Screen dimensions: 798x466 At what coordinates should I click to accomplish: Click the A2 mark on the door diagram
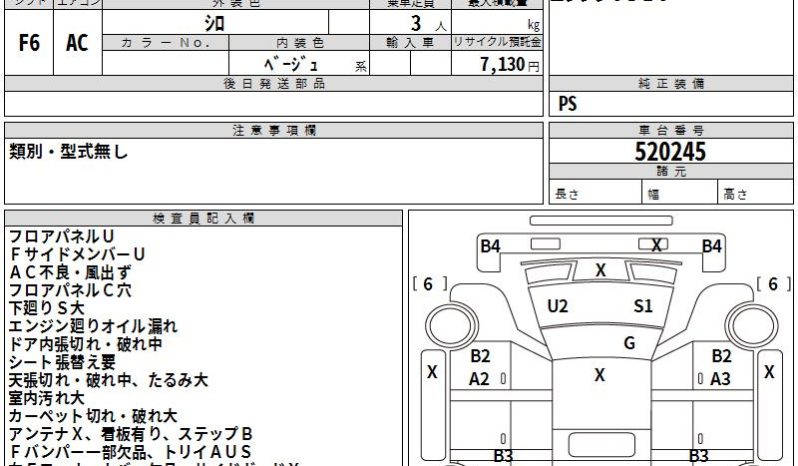point(479,379)
